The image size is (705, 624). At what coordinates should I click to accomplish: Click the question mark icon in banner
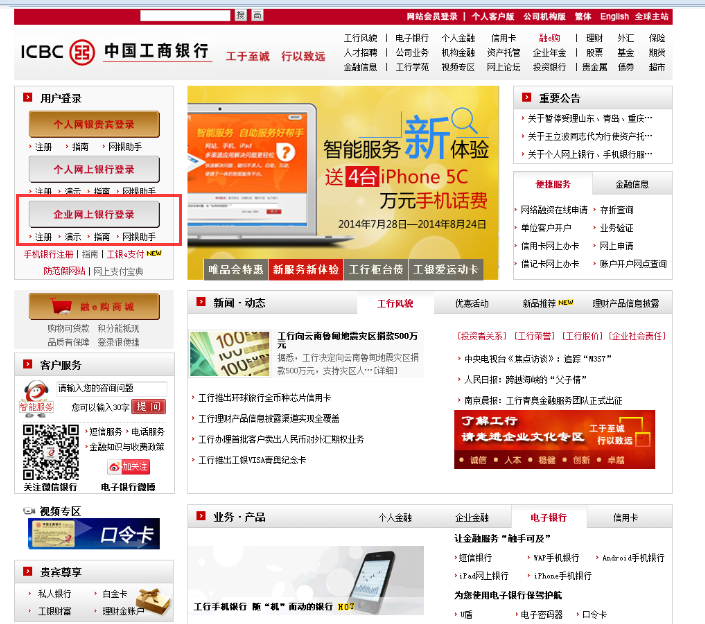click(x=286, y=153)
